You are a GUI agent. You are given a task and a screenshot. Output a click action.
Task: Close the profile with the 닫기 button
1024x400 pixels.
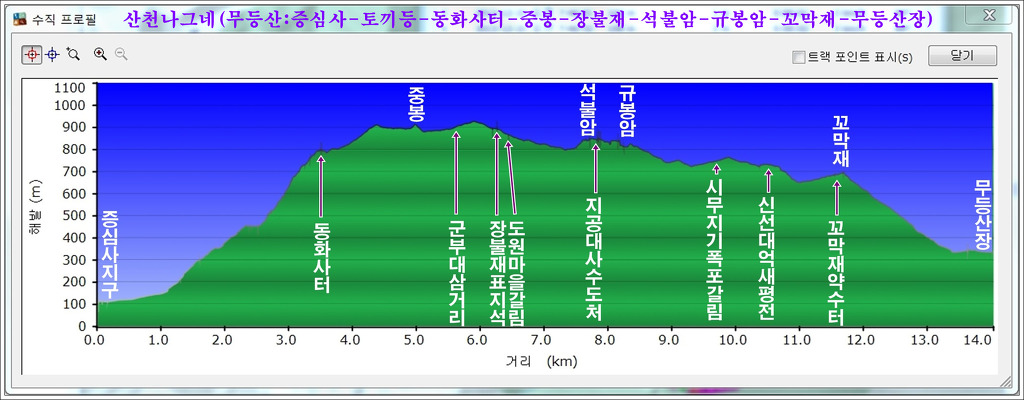click(x=962, y=56)
